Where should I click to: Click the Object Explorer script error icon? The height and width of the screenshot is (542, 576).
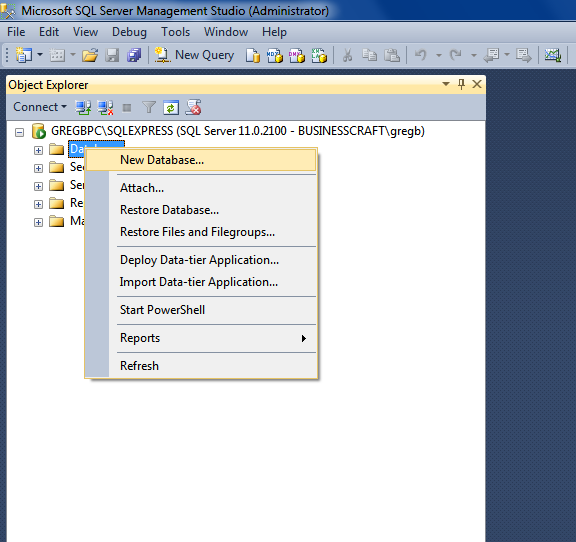point(193,107)
